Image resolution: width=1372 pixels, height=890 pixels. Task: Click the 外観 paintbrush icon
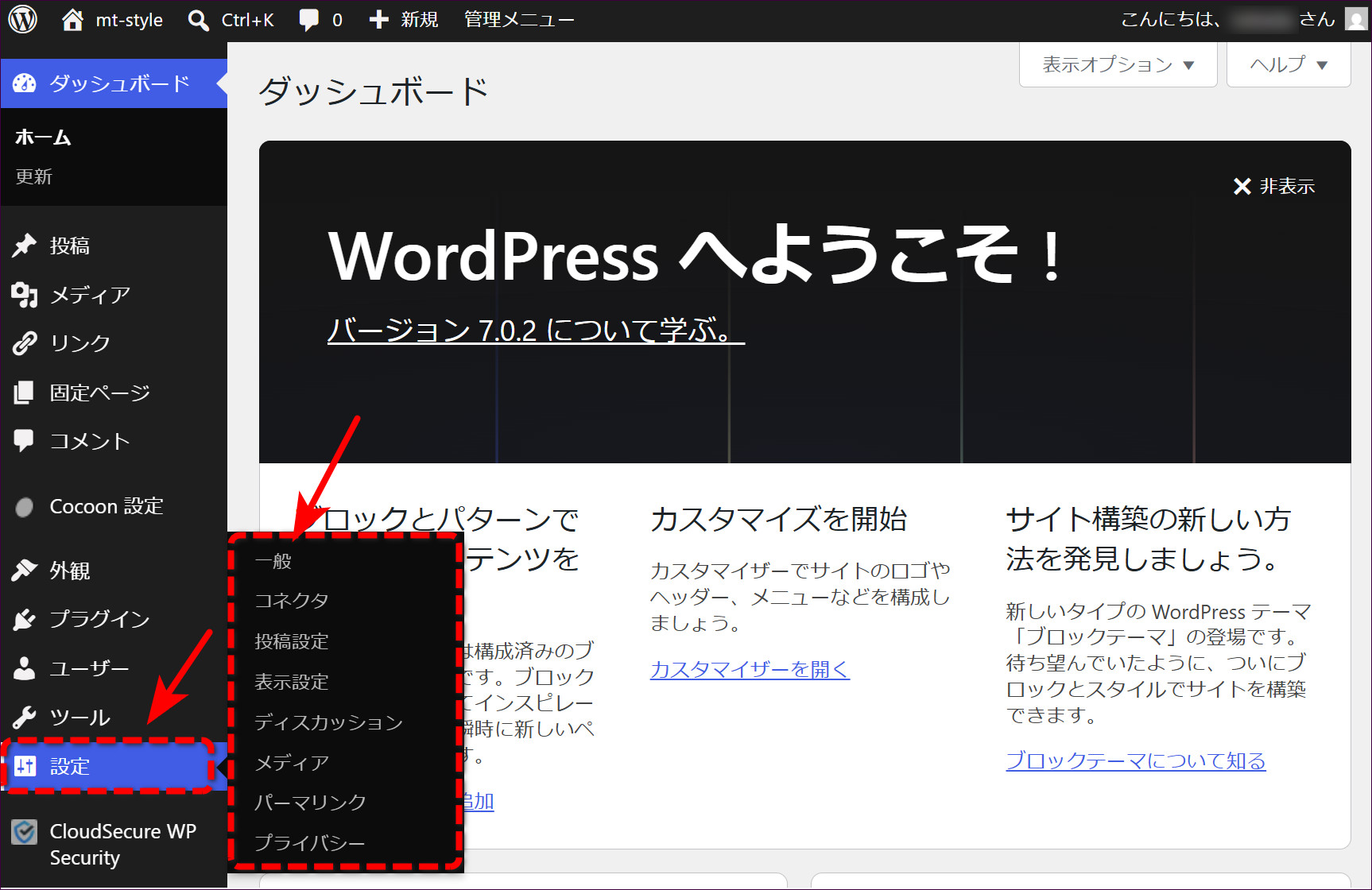coord(25,571)
